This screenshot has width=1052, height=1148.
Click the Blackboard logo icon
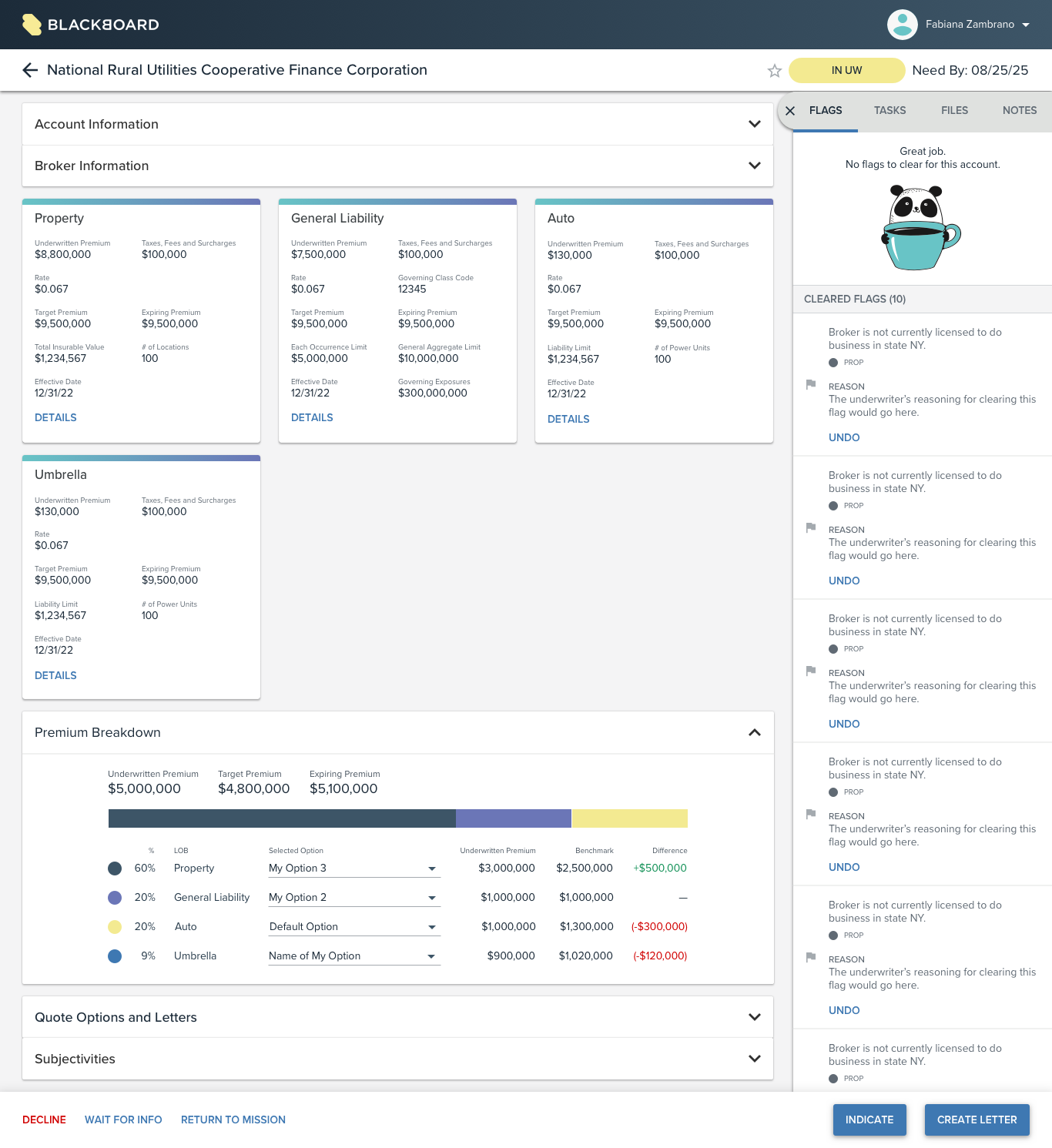[x=32, y=25]
